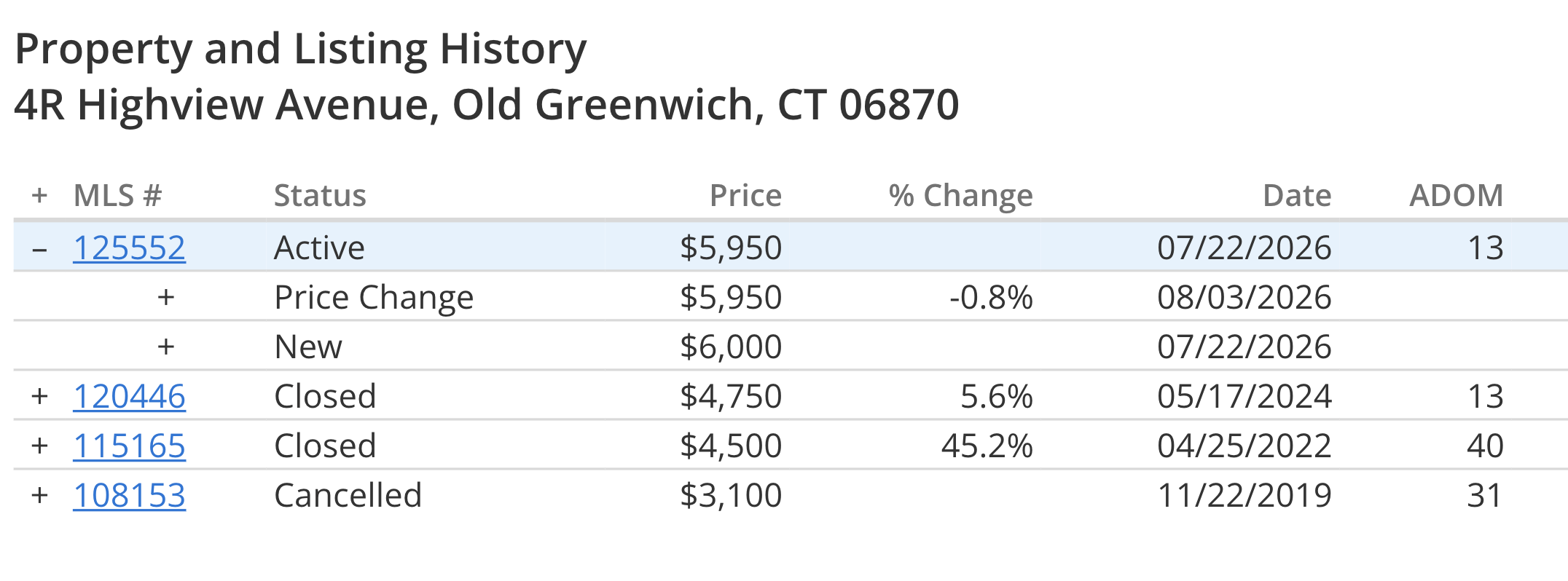Select the 11/22/2019 date cell

click(x=1244, y=495)
